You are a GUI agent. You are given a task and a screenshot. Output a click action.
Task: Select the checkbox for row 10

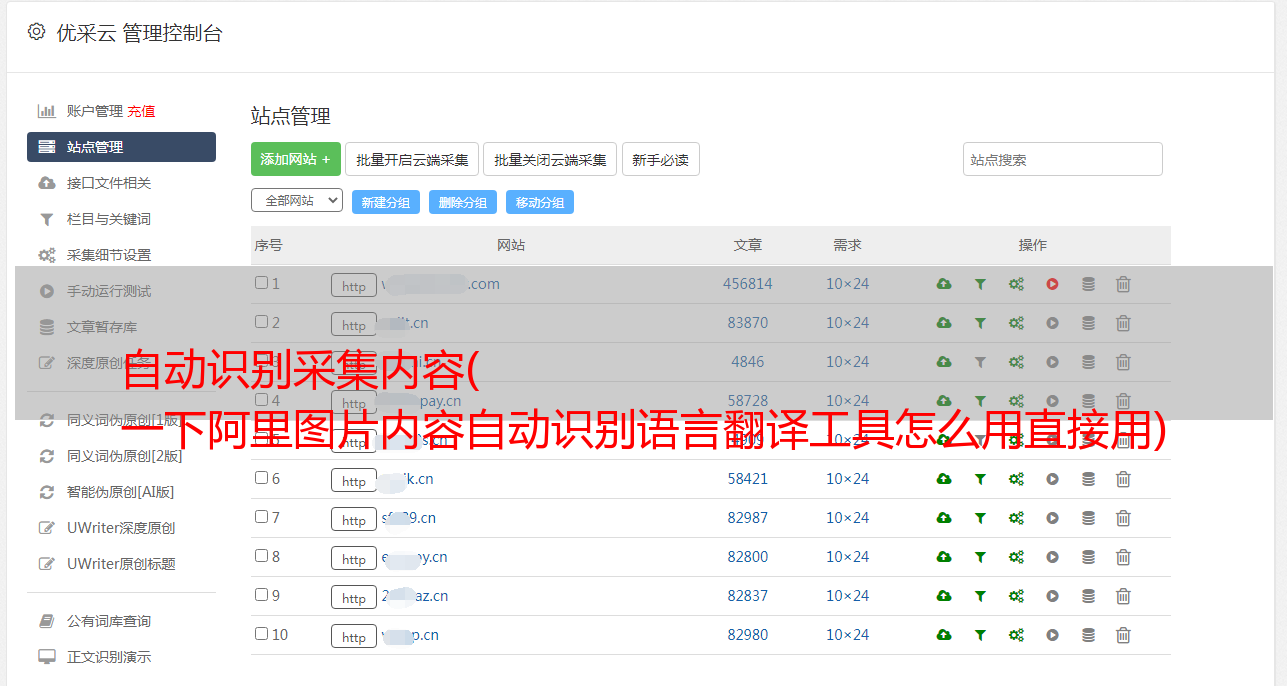click(x=262, y=634)
